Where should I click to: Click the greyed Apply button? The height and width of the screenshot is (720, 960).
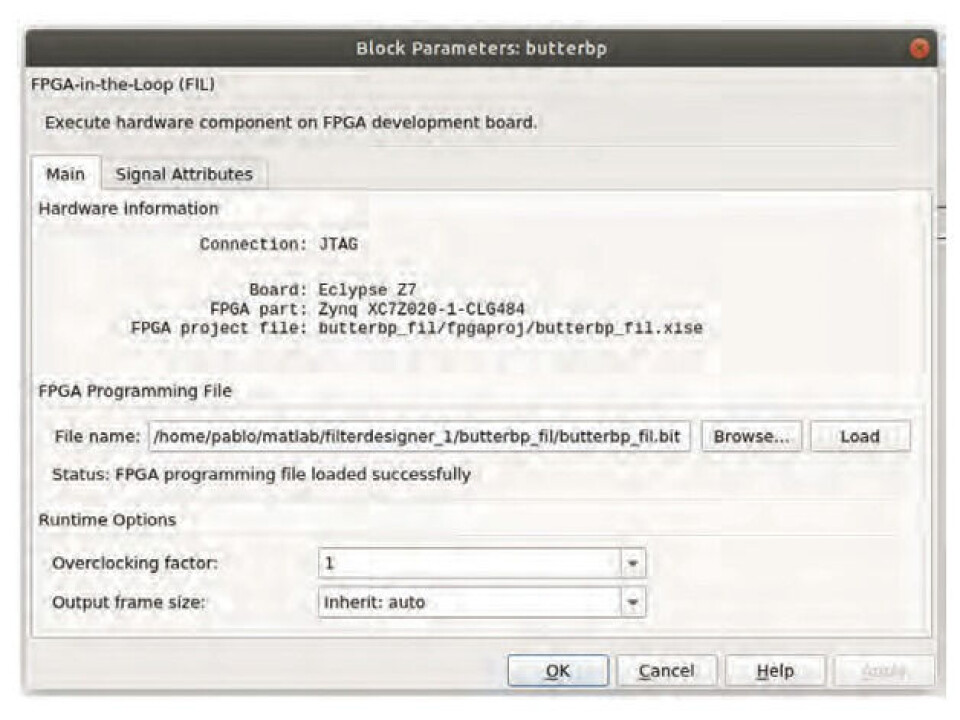pyautogui.click(x=883, y=671)
